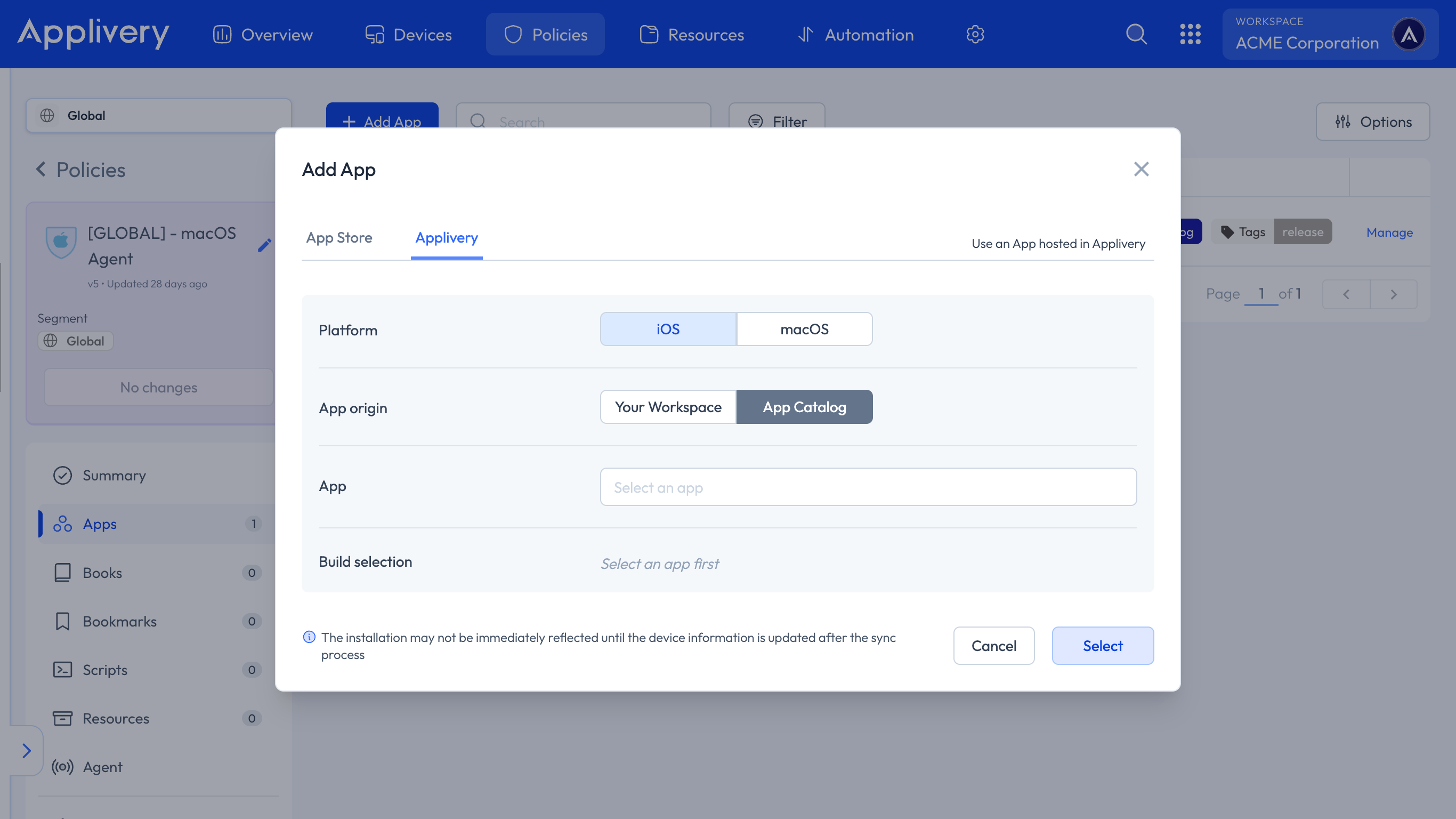Open the Overview section
Image resolution: width=1456 pixels, height=819 pixels.
(263, 35)
